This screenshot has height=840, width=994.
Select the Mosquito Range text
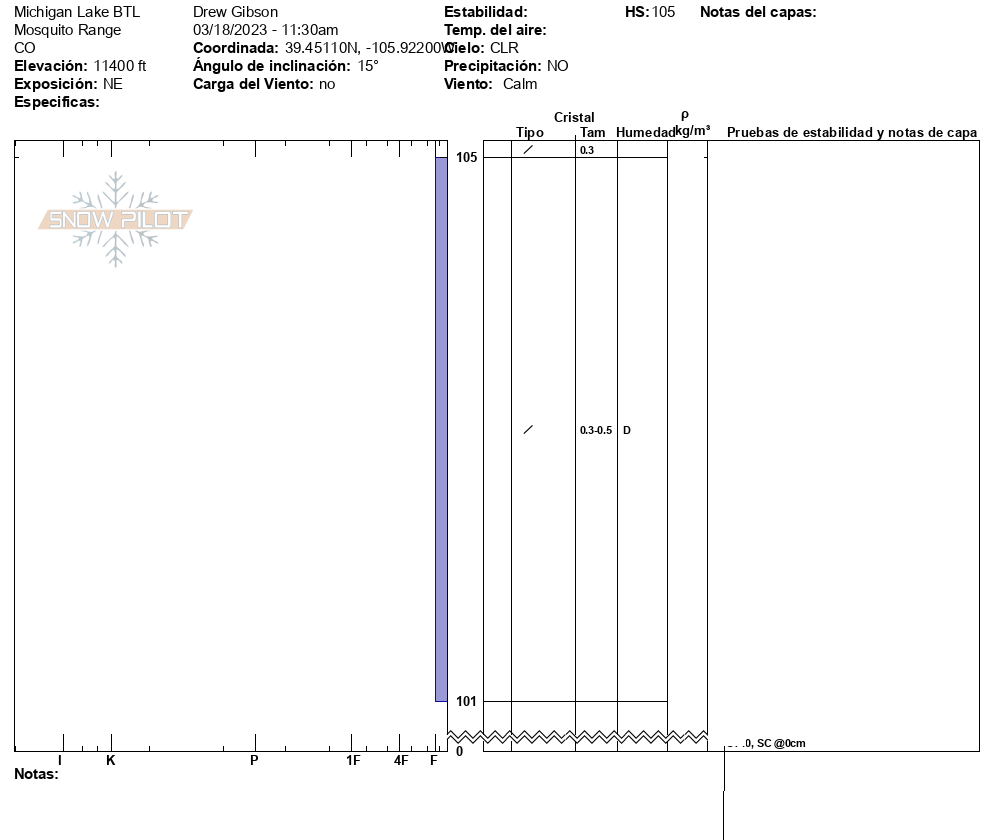(x=67, y=30)
